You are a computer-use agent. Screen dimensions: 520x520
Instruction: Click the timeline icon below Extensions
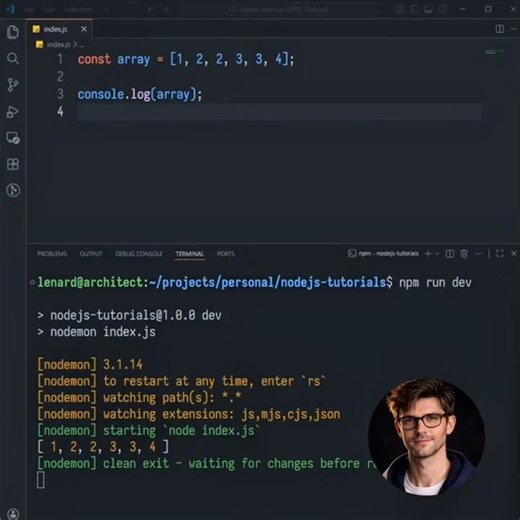click(13, 190)
